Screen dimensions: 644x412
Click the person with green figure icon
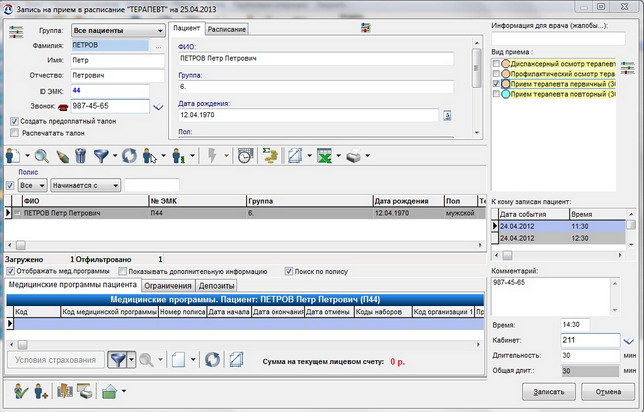click(178, 156)
